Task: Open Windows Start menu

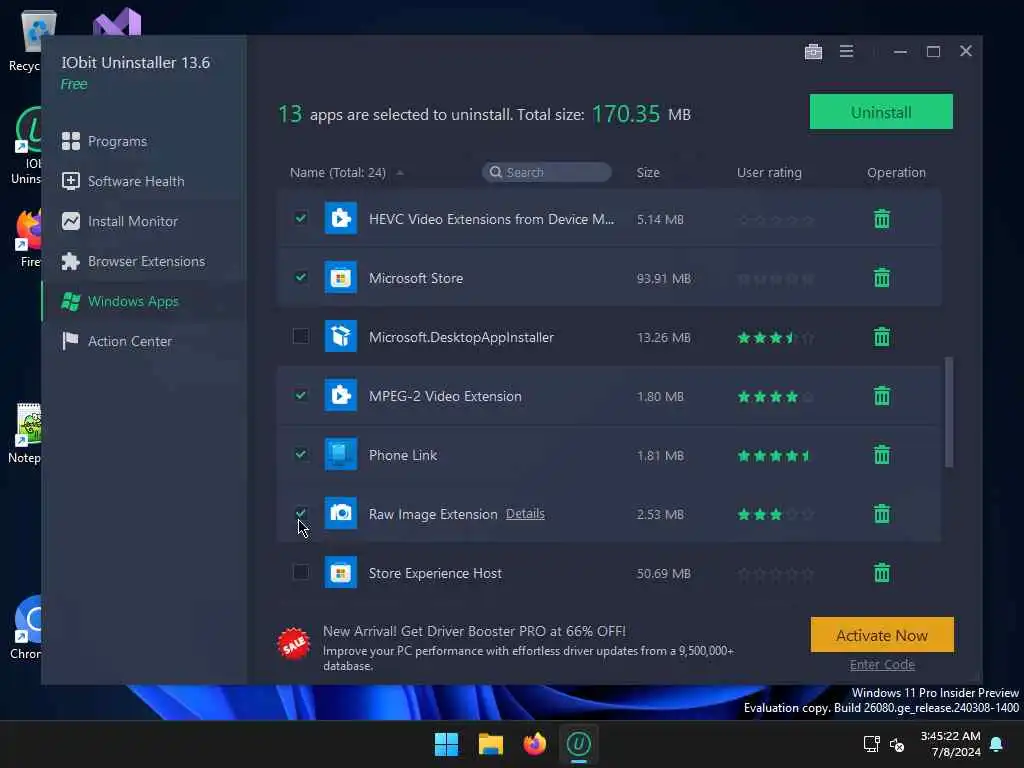Action: coord(447,744)
